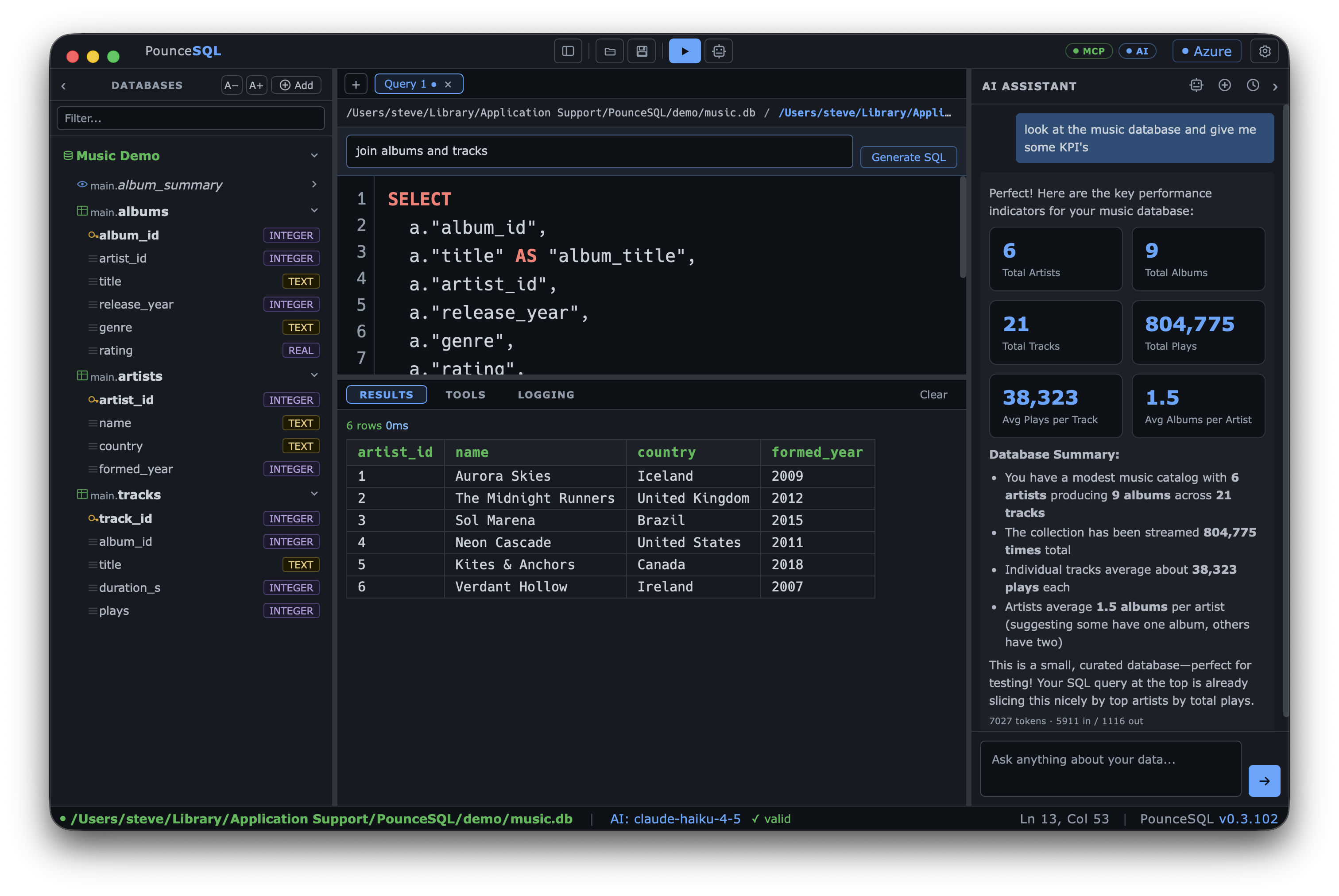Toggle the MCP status pill

[1089, 51]
